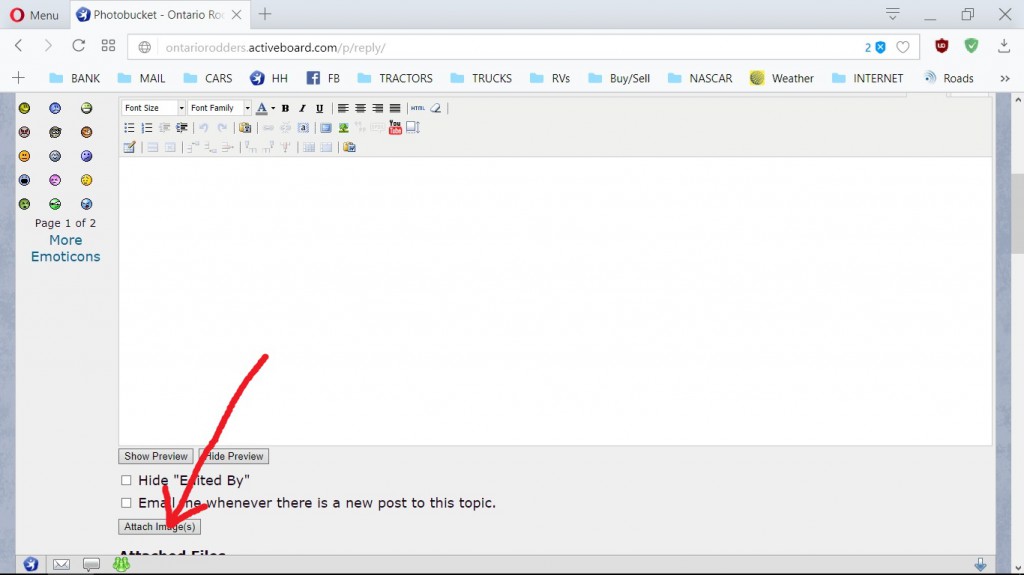Open the Font Size dropdown

153,108
